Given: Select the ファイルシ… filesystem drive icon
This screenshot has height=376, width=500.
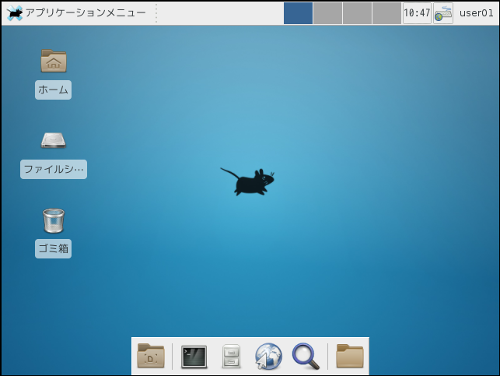Looking at the screenshot, I should 53,140.
